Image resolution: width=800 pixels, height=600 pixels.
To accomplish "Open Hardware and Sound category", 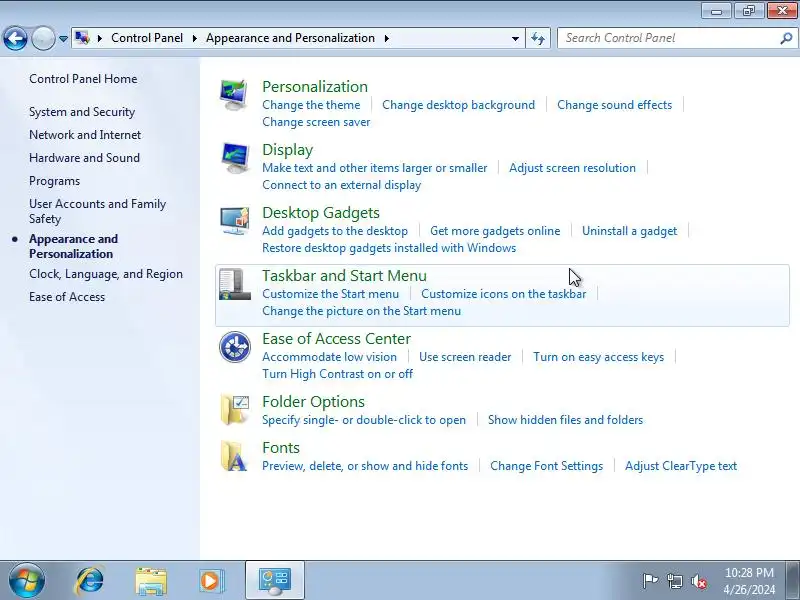I will [x=84, y=158].
